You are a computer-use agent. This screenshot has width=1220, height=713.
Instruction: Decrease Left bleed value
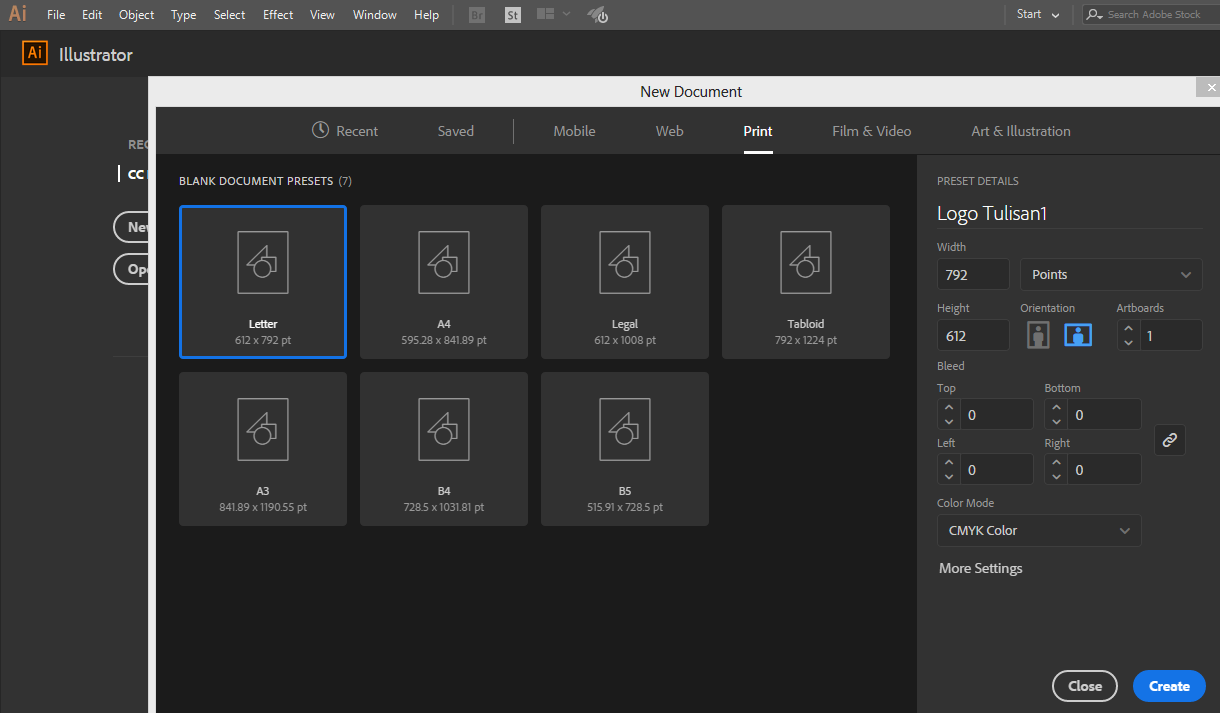[948, 477]
